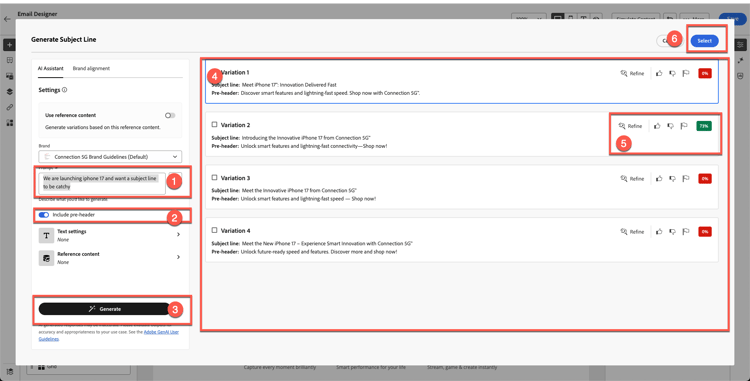Check the Variation 2 checkbox
Viewport: 750px width, 381px height.
tap(214, 125)
